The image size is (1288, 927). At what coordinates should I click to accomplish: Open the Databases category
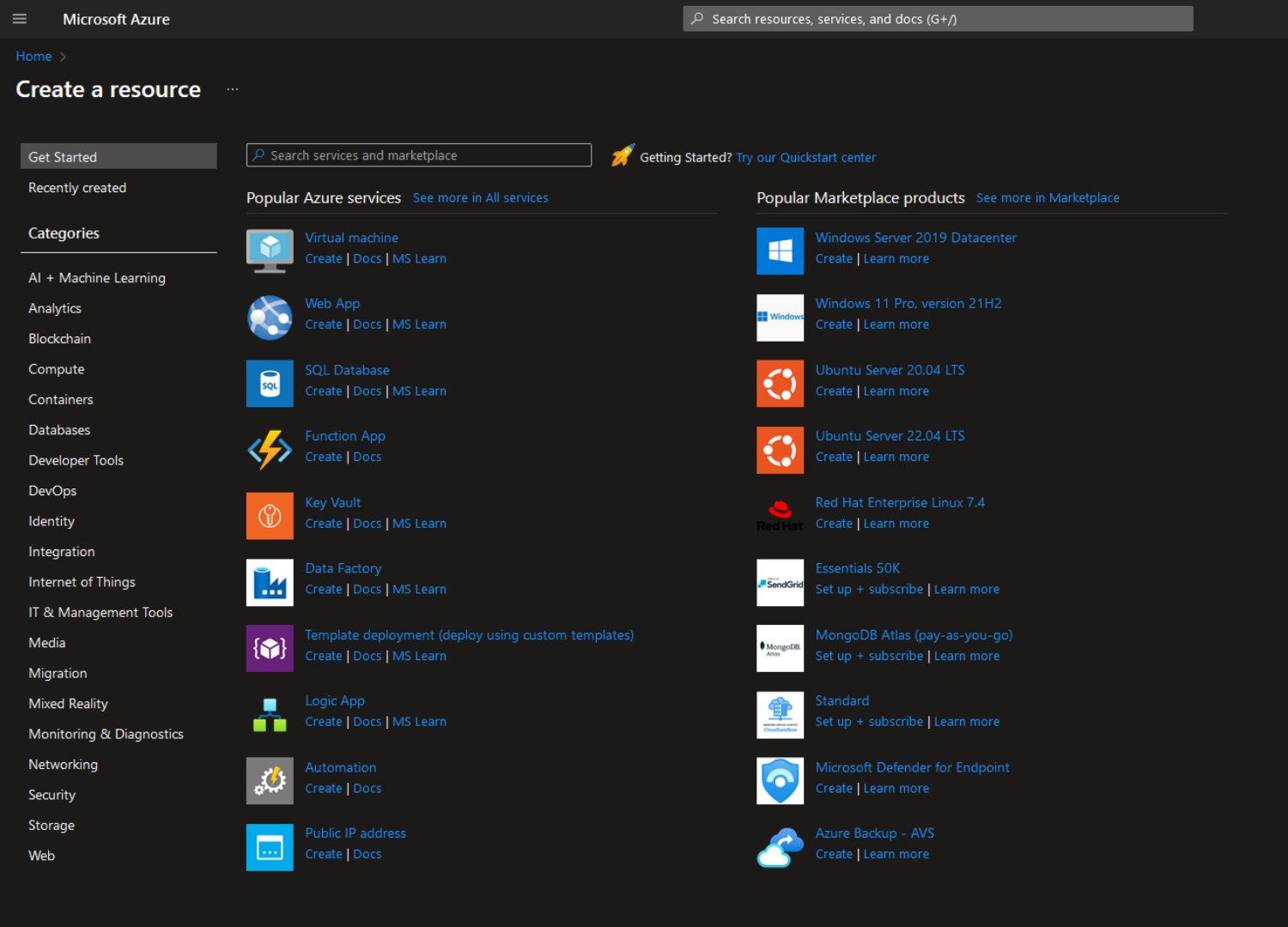59,430
